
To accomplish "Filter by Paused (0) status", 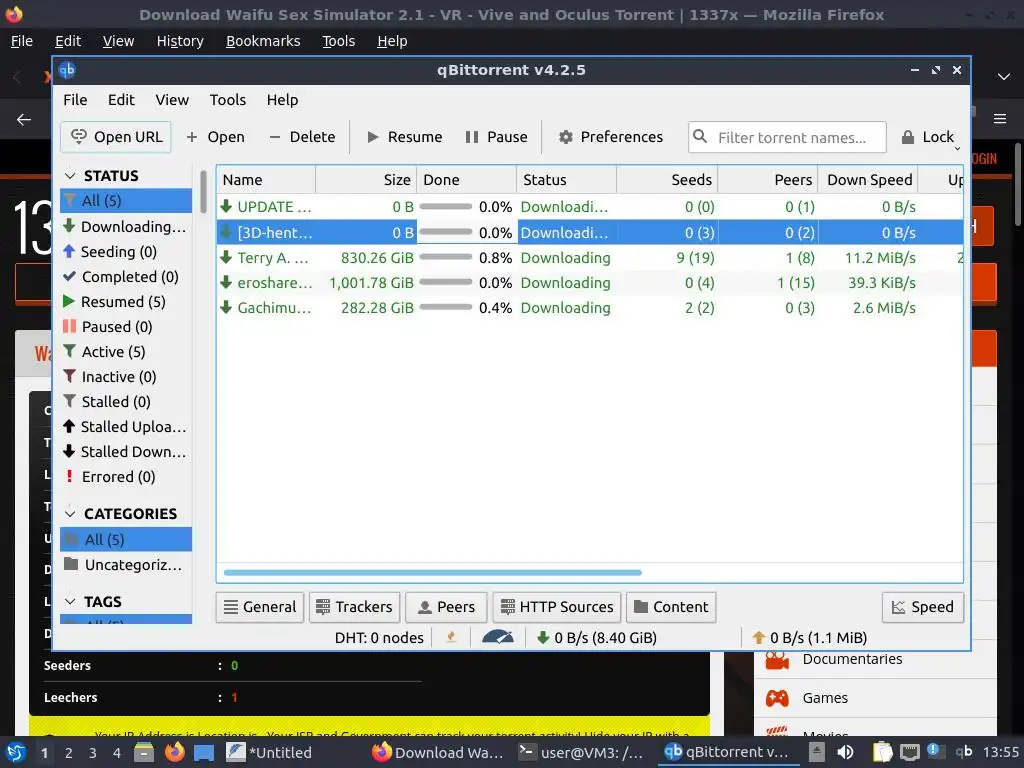I will pyautogui.click(x=126, y=327).
